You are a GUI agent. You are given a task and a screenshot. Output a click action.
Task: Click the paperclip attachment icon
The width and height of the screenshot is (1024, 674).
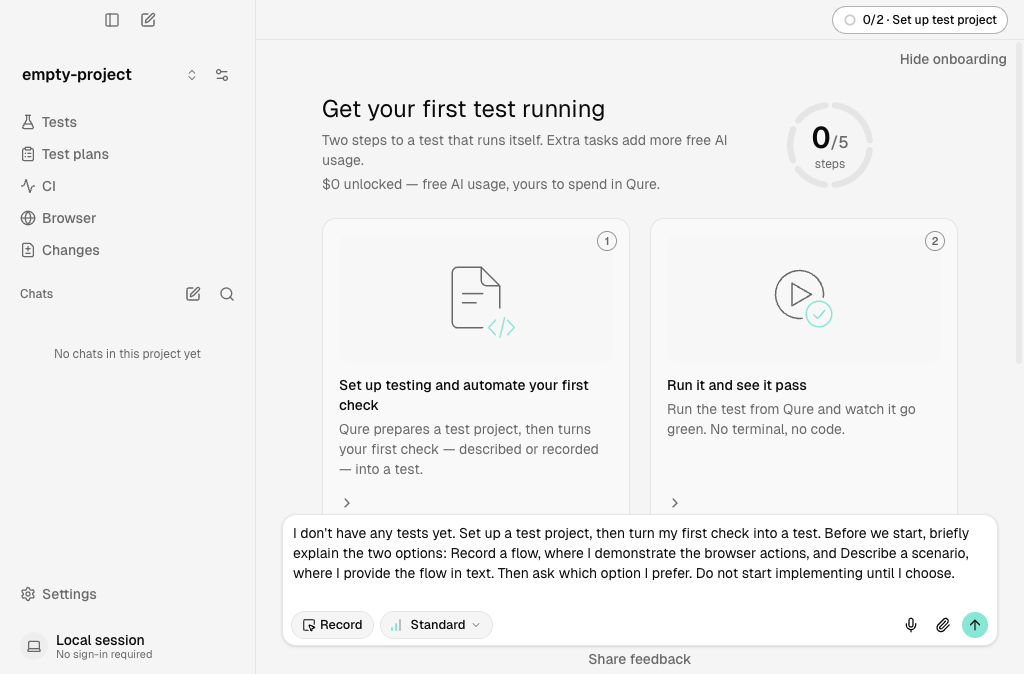(x=942, y=625)
